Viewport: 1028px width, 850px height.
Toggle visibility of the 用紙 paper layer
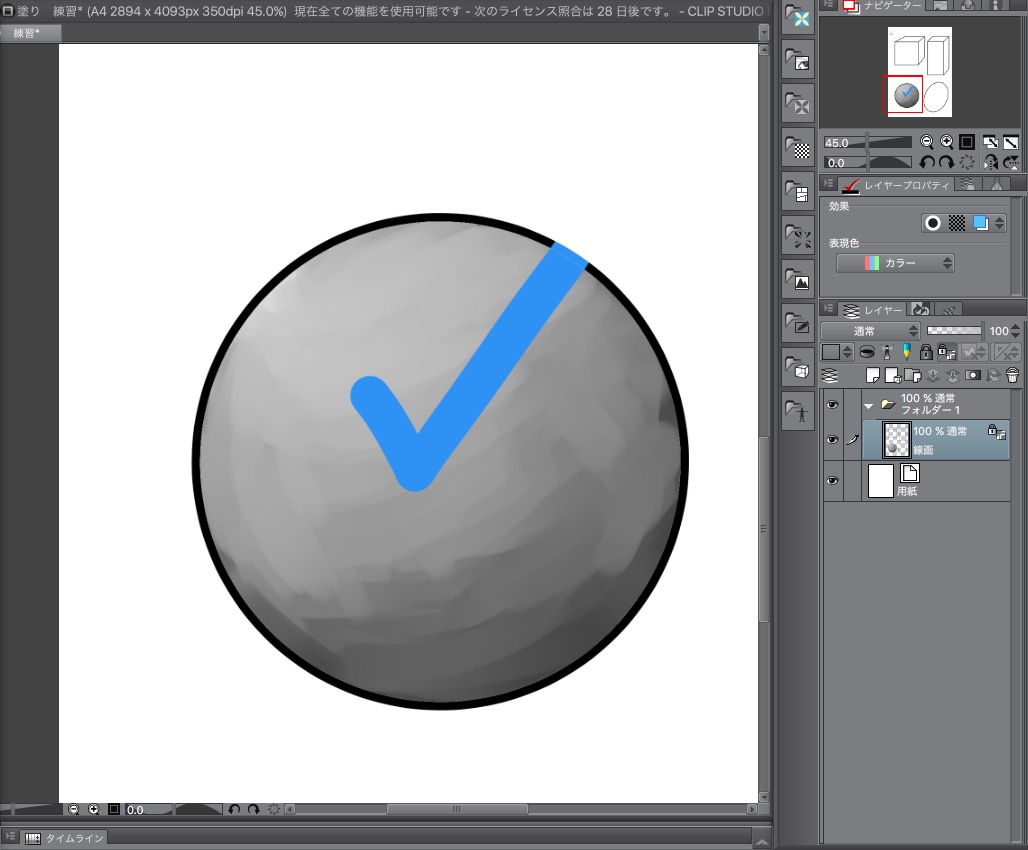[832, 481]
